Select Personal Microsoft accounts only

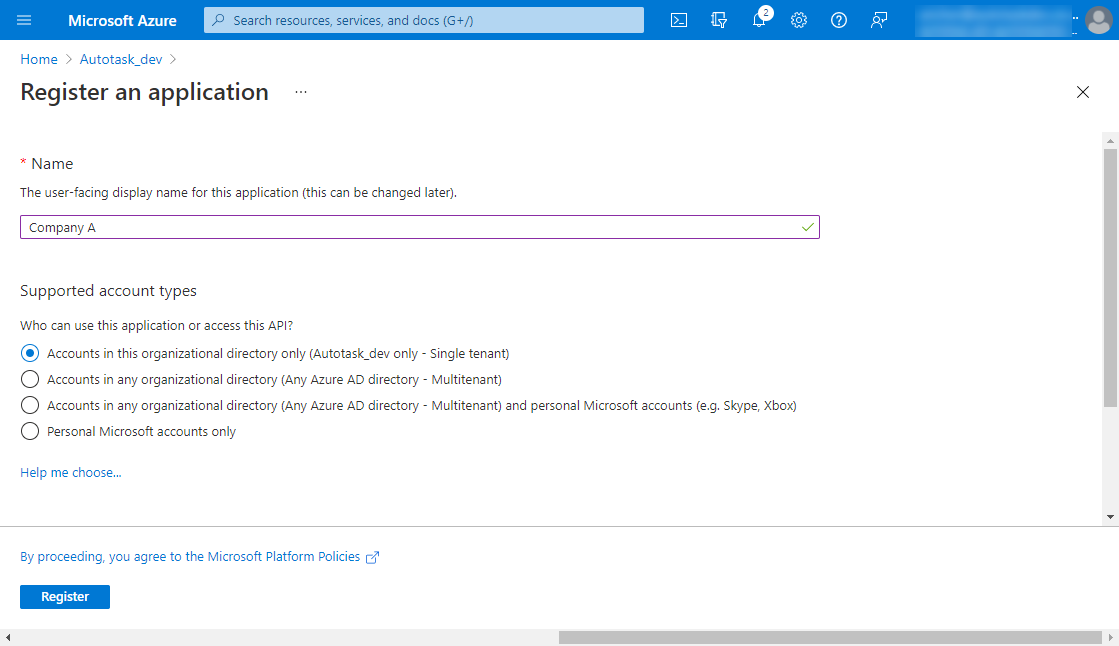point(30,431)
